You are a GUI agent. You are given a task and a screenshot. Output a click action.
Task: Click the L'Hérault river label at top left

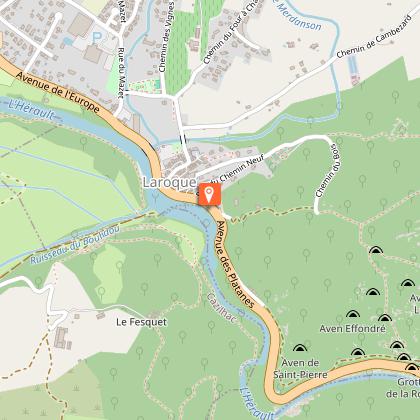[x=31, y=110]
